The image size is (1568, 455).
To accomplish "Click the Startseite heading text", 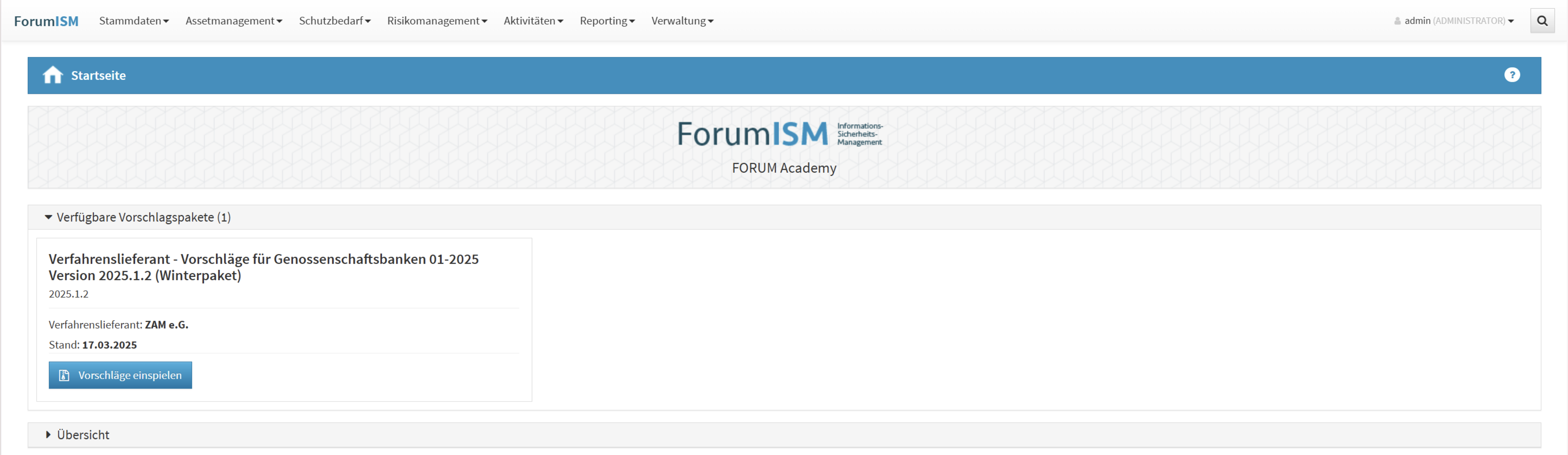I will [98, 75].
